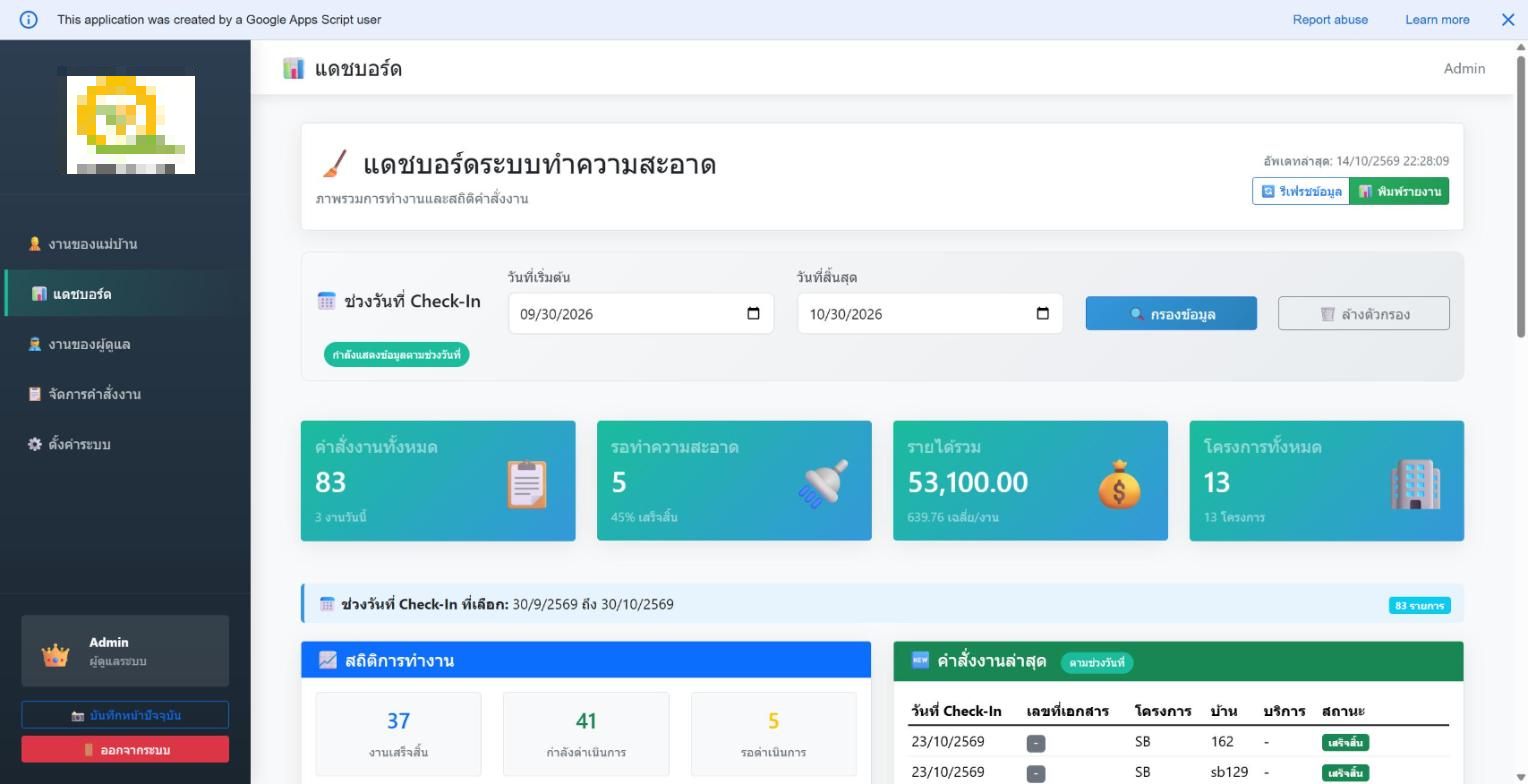Click the ล้างตัวกรอง clear filter button

click(x=1364, y=314)
